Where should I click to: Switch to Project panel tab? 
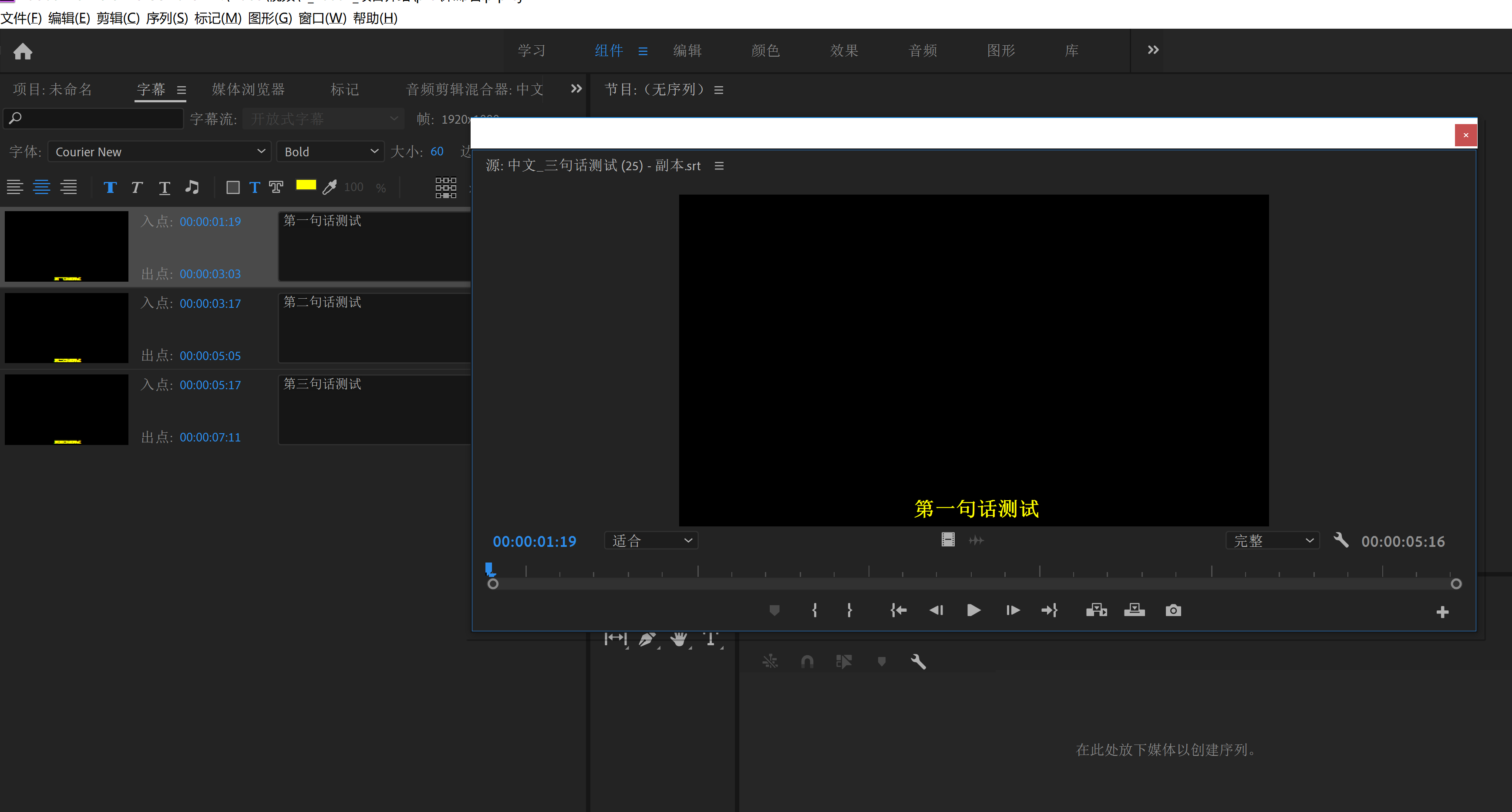tap(52, 89)
